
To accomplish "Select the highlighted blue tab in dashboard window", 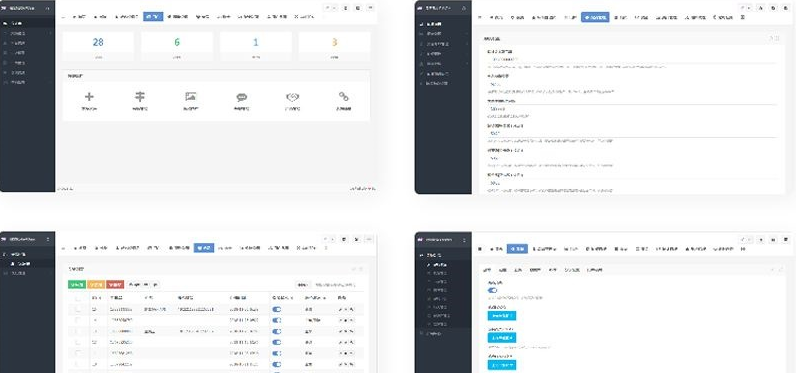I will [x=153, y=16].
